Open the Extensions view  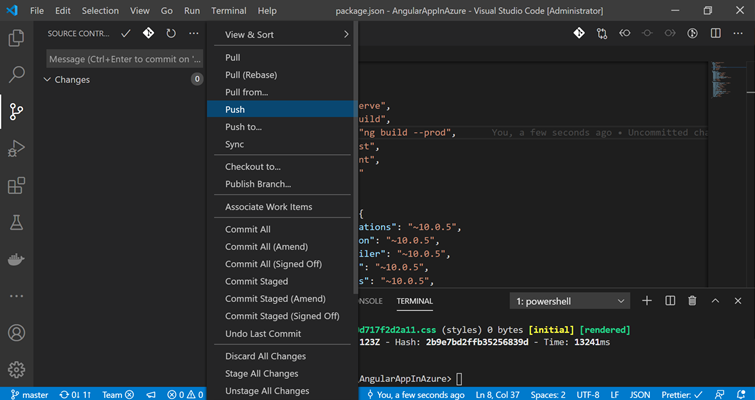(16, 186)
